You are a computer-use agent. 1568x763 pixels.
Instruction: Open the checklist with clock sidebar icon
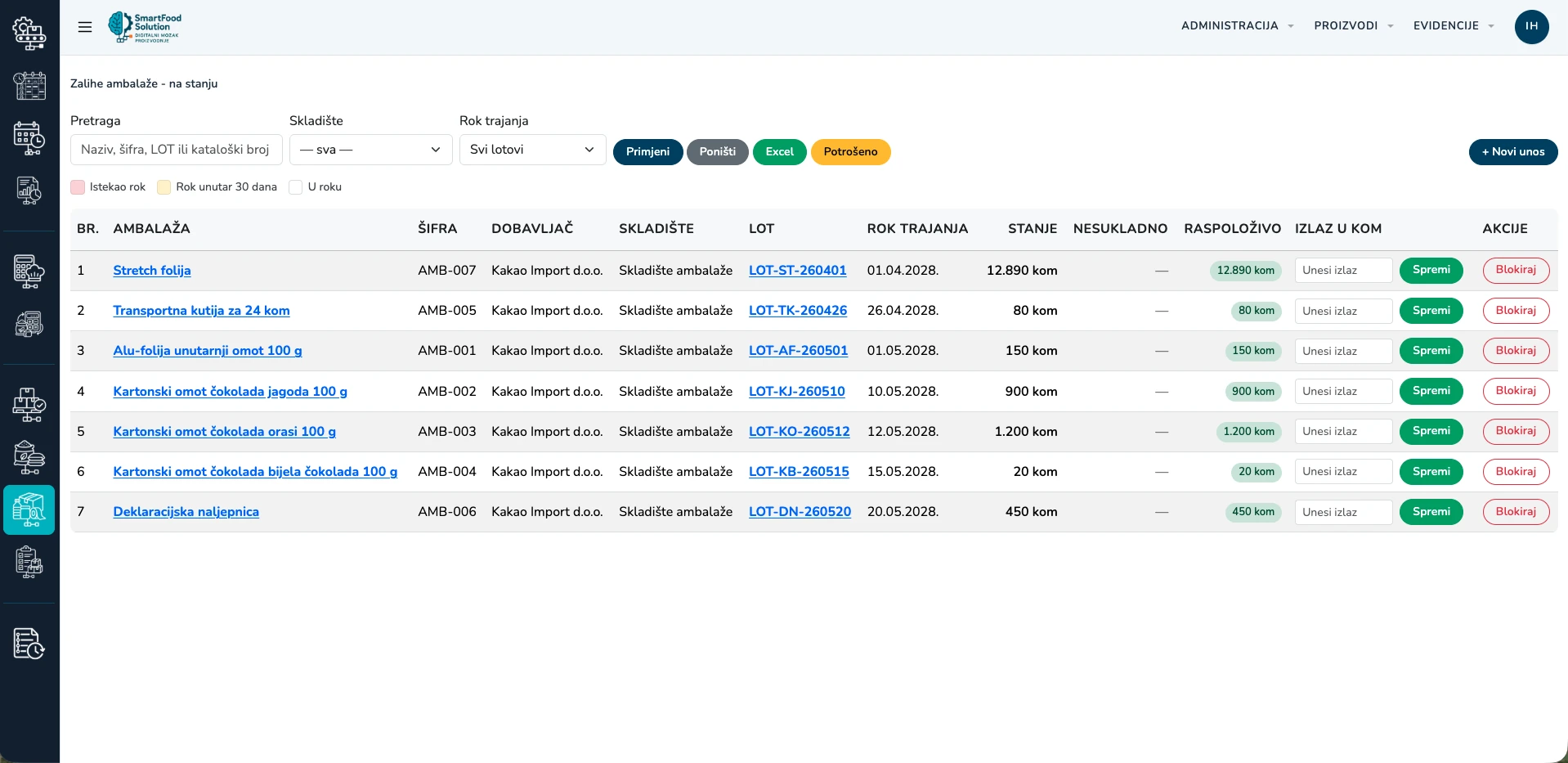click(29, 644)
